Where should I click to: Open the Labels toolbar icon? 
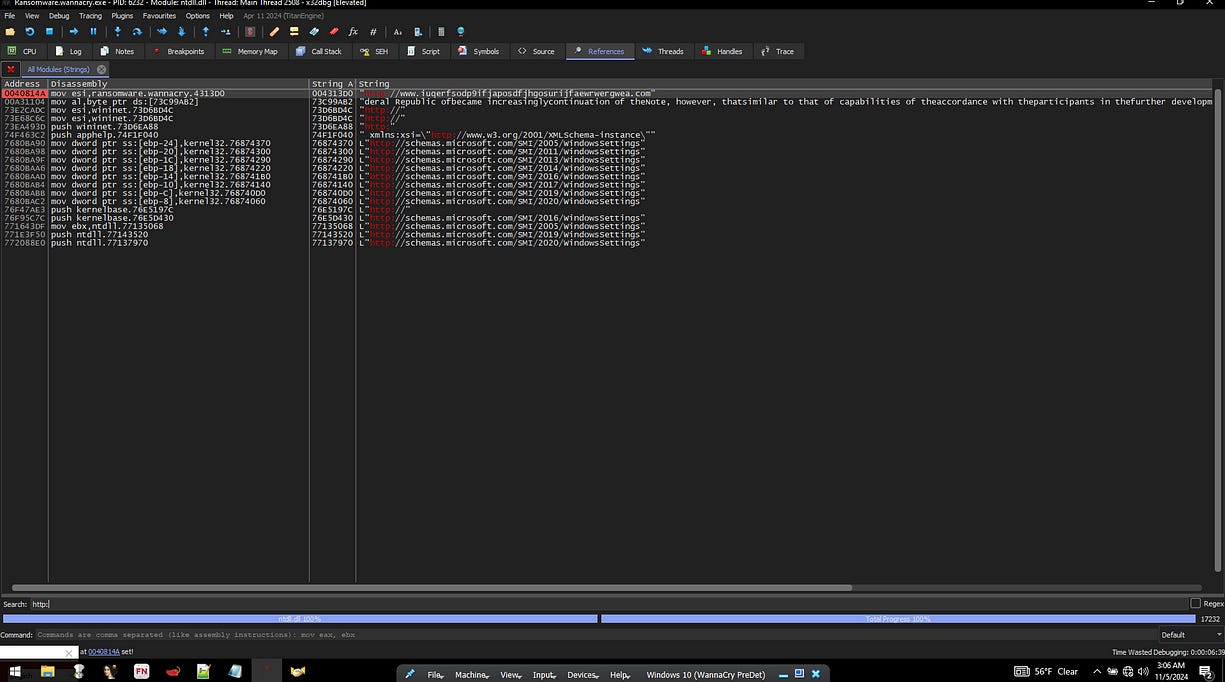(314, 32)
